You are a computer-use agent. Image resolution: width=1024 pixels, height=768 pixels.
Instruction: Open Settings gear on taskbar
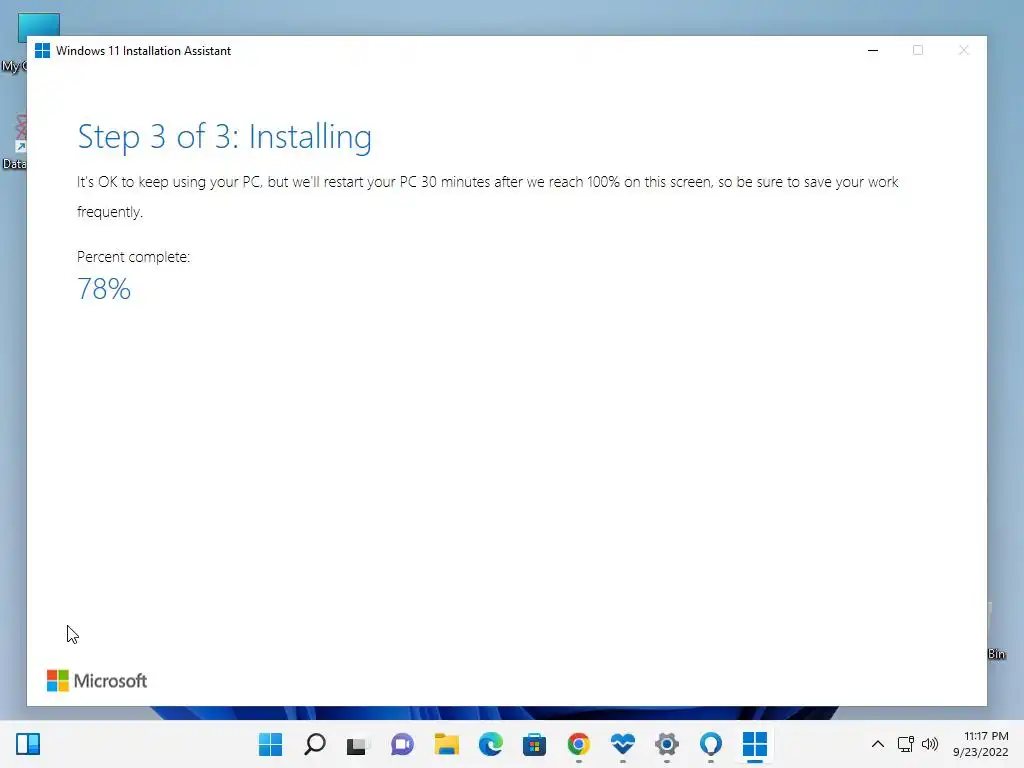(x=667, y=744)
